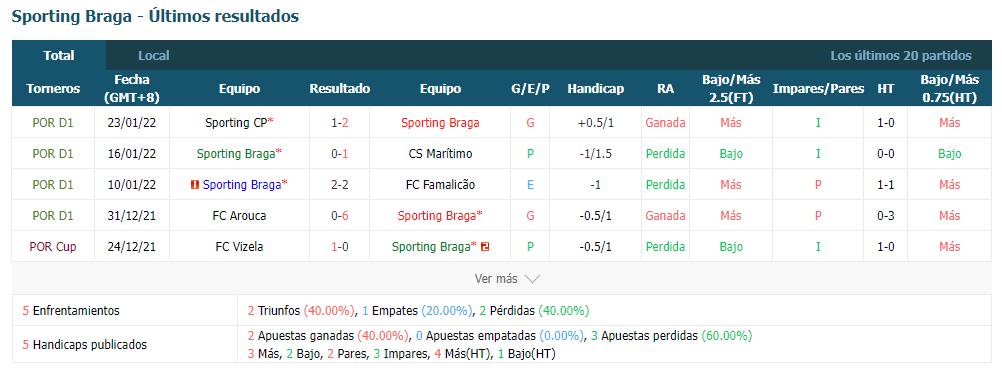Open the FC Arouca team link

239,216
